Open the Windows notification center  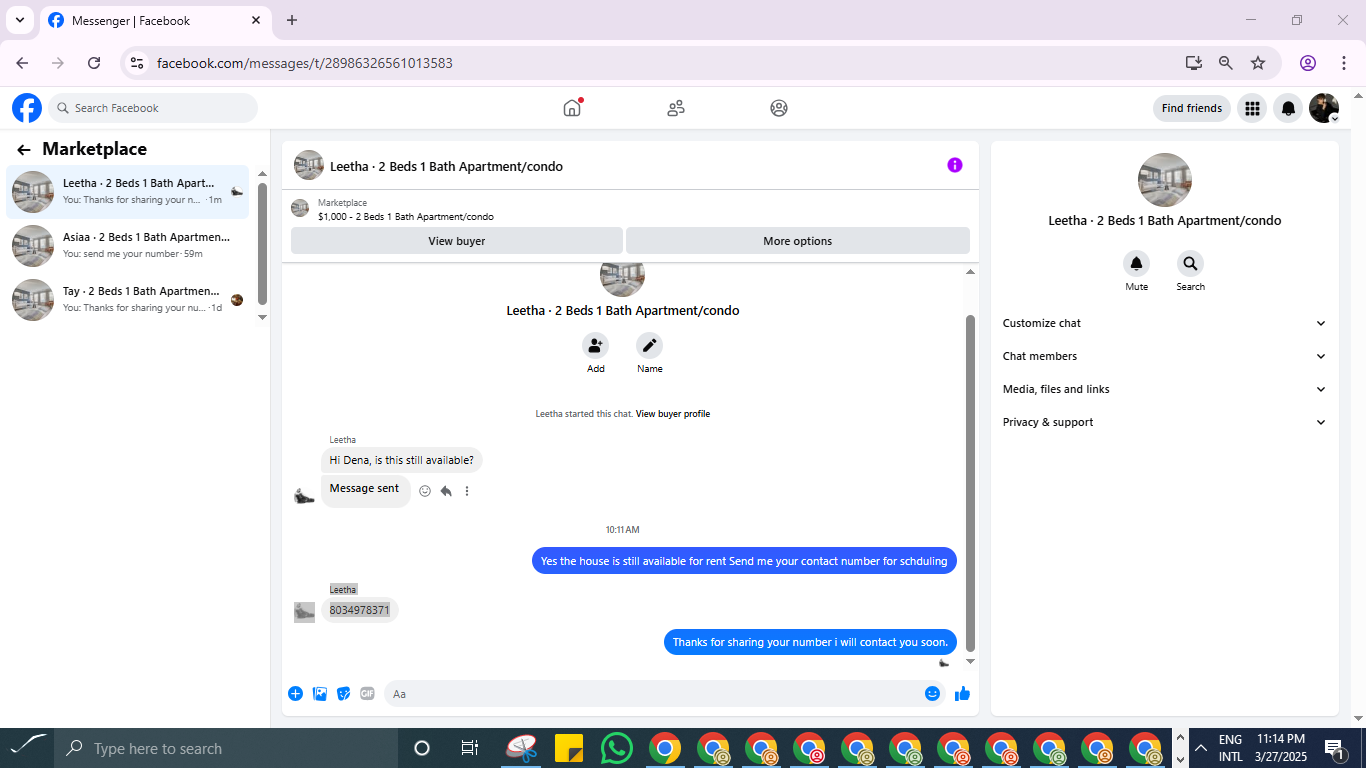click(x=1334, y=748)
